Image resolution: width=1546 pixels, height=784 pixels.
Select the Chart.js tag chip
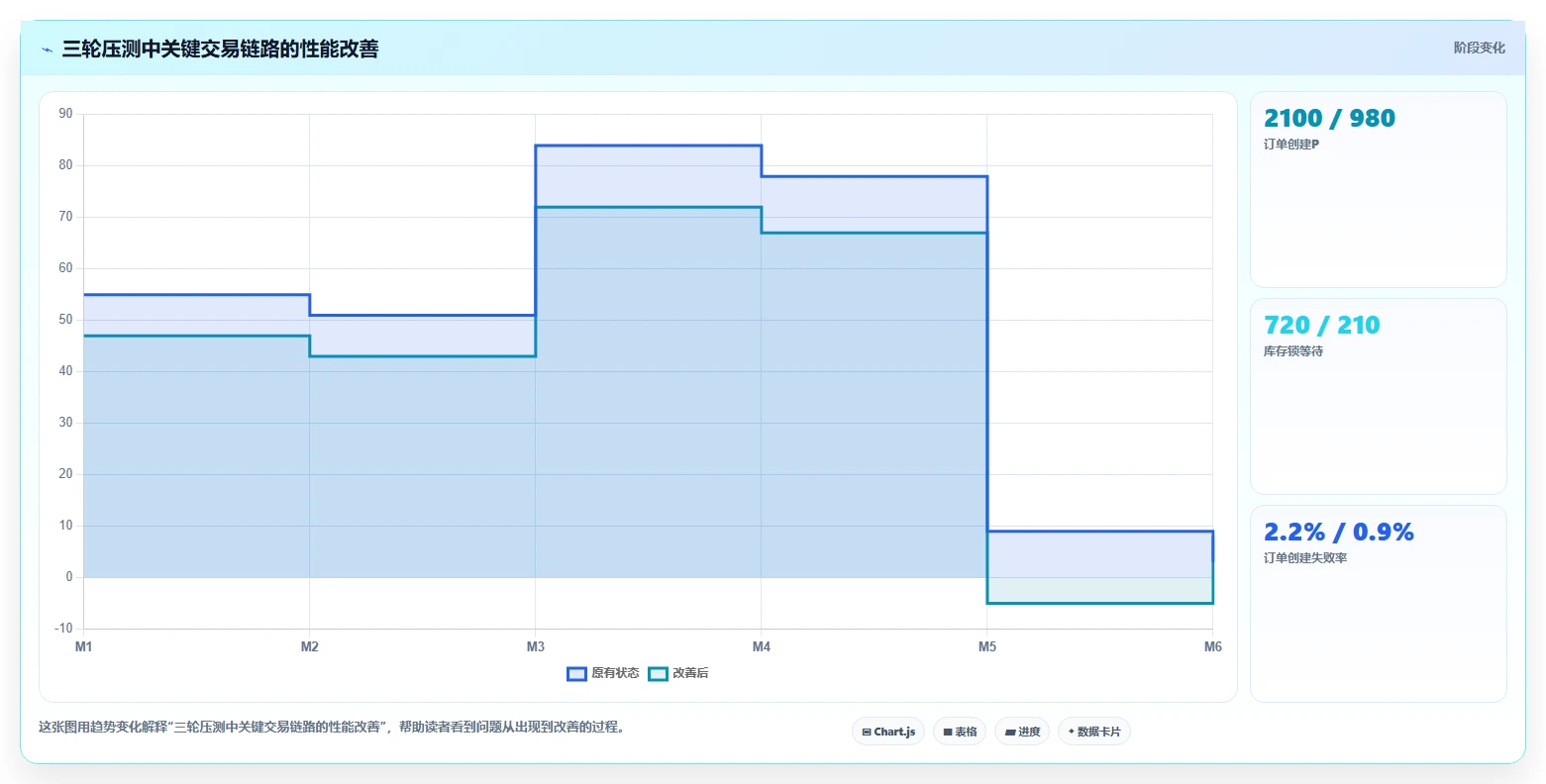(x=888, y=732)
